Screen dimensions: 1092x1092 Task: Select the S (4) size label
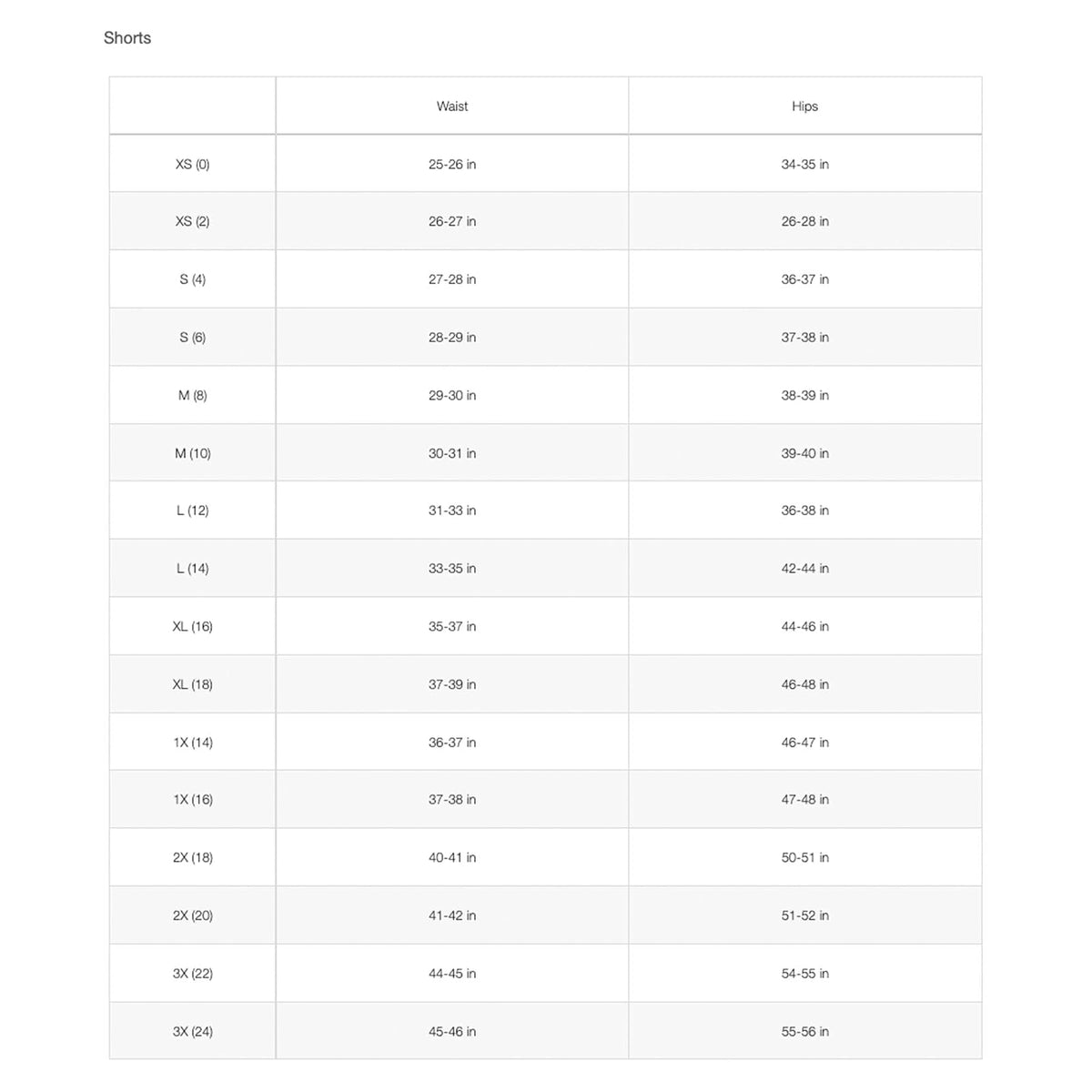point(192,279)
